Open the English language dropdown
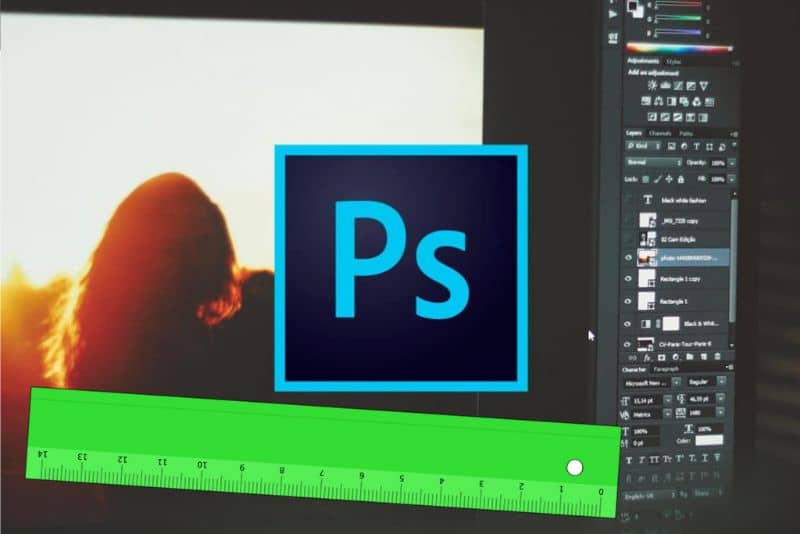The image size is (800, 534). pos(651,496)
